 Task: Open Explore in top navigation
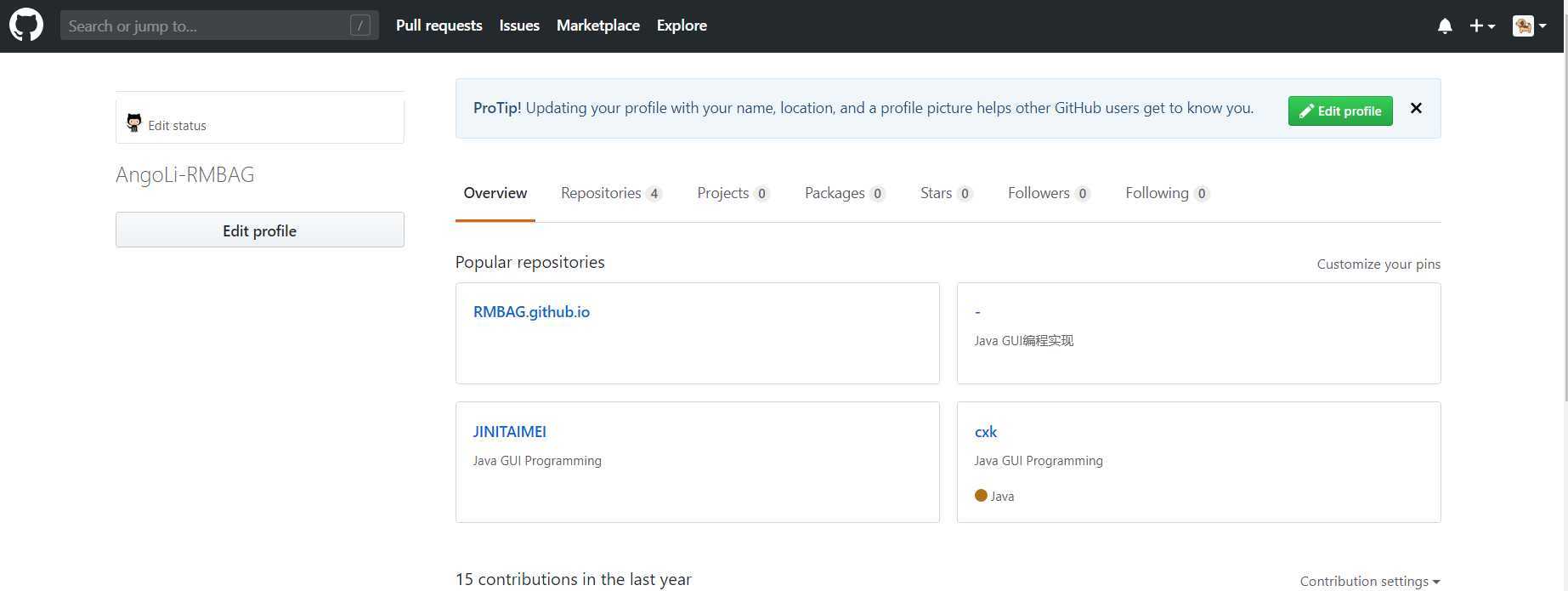coord(682,26)
